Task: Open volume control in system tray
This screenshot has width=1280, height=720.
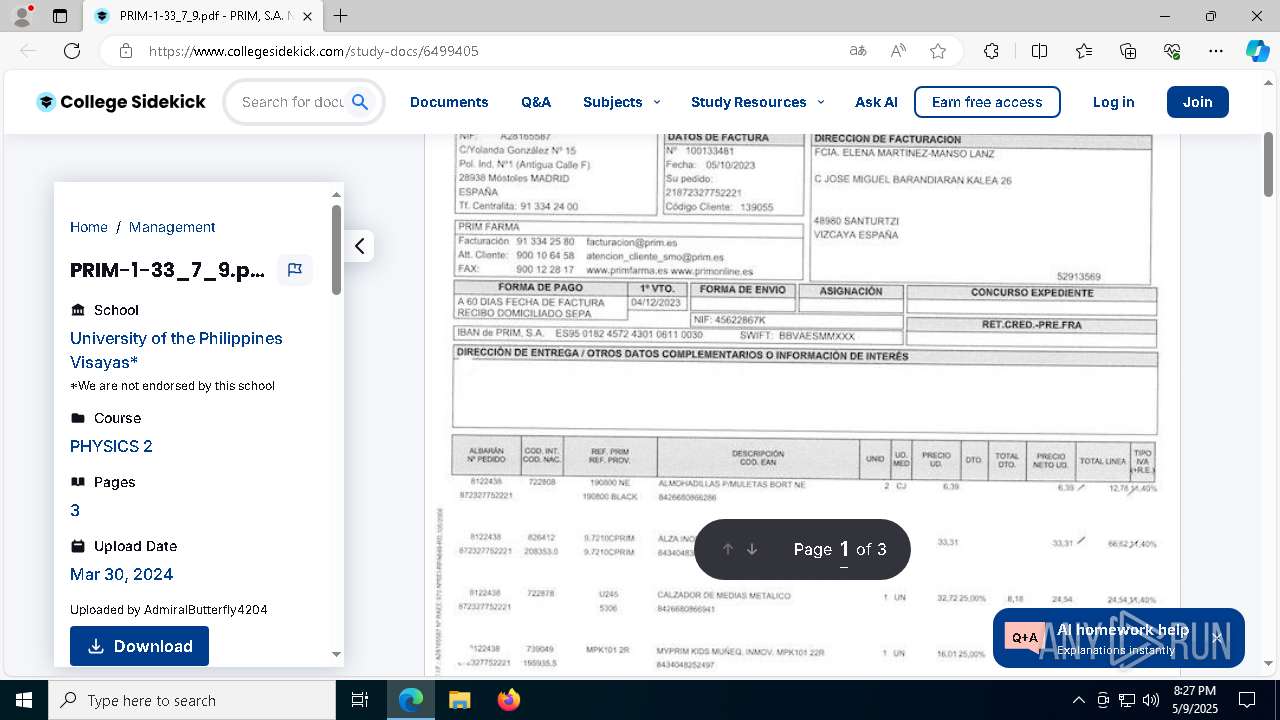Action: [1151, 700]
